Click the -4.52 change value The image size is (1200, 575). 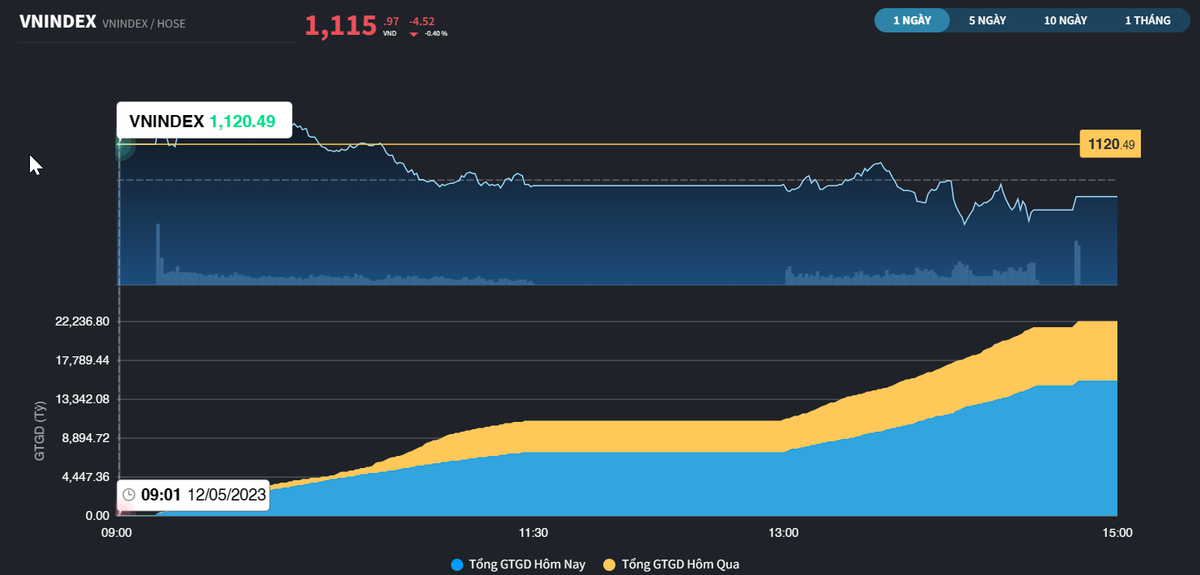click(x=424, y=20)
